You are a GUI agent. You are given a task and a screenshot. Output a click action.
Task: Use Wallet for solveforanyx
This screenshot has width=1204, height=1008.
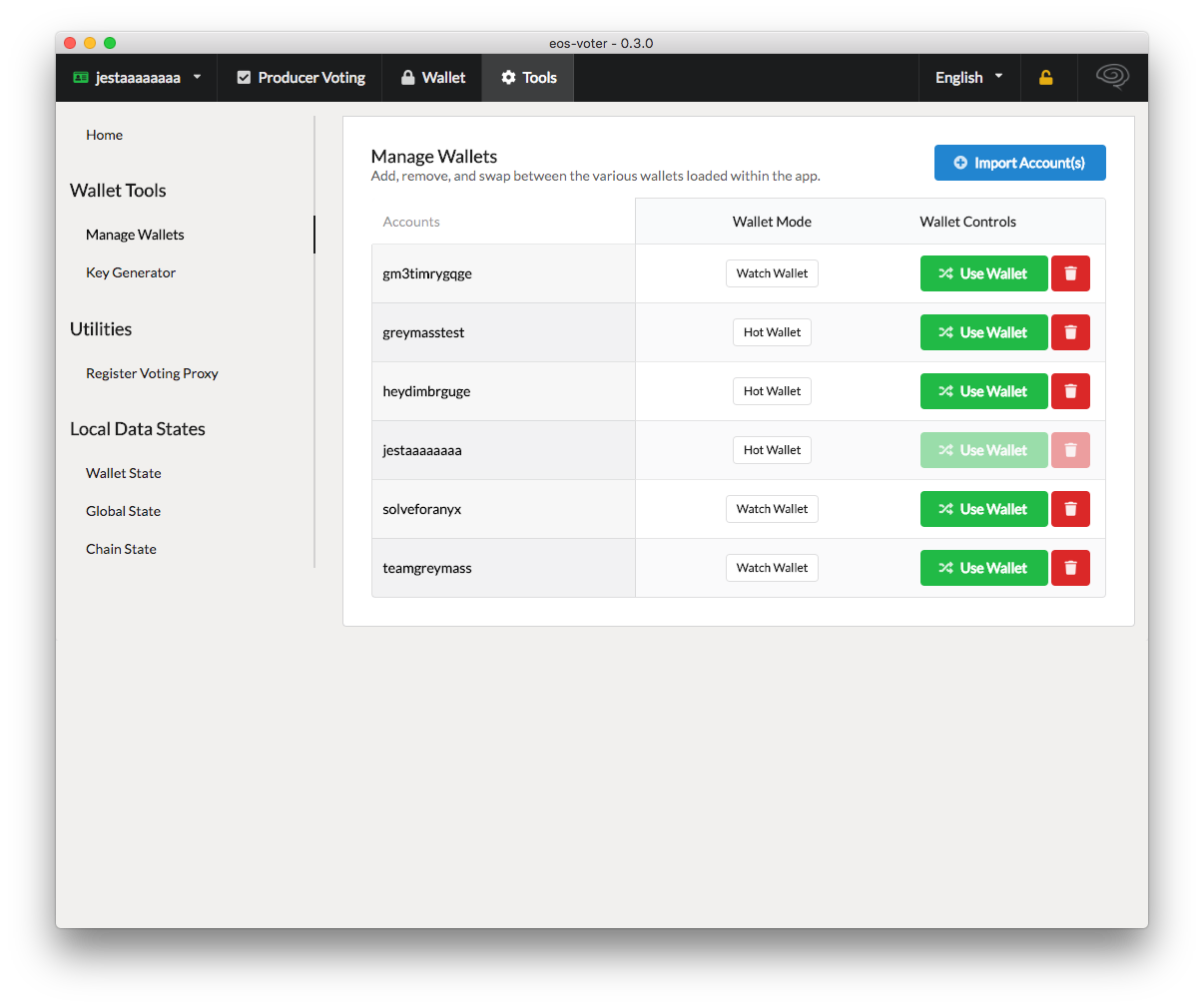(983, 509)
